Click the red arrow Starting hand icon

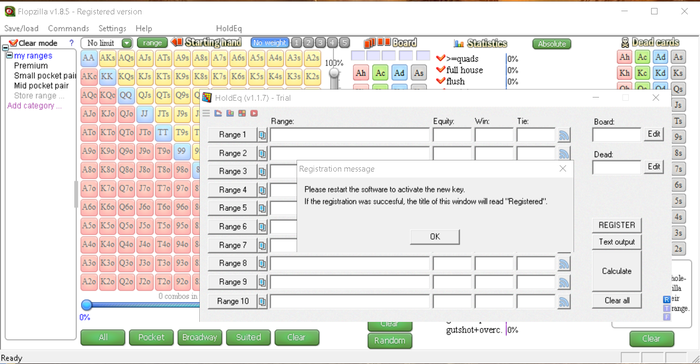click(177, 42)
